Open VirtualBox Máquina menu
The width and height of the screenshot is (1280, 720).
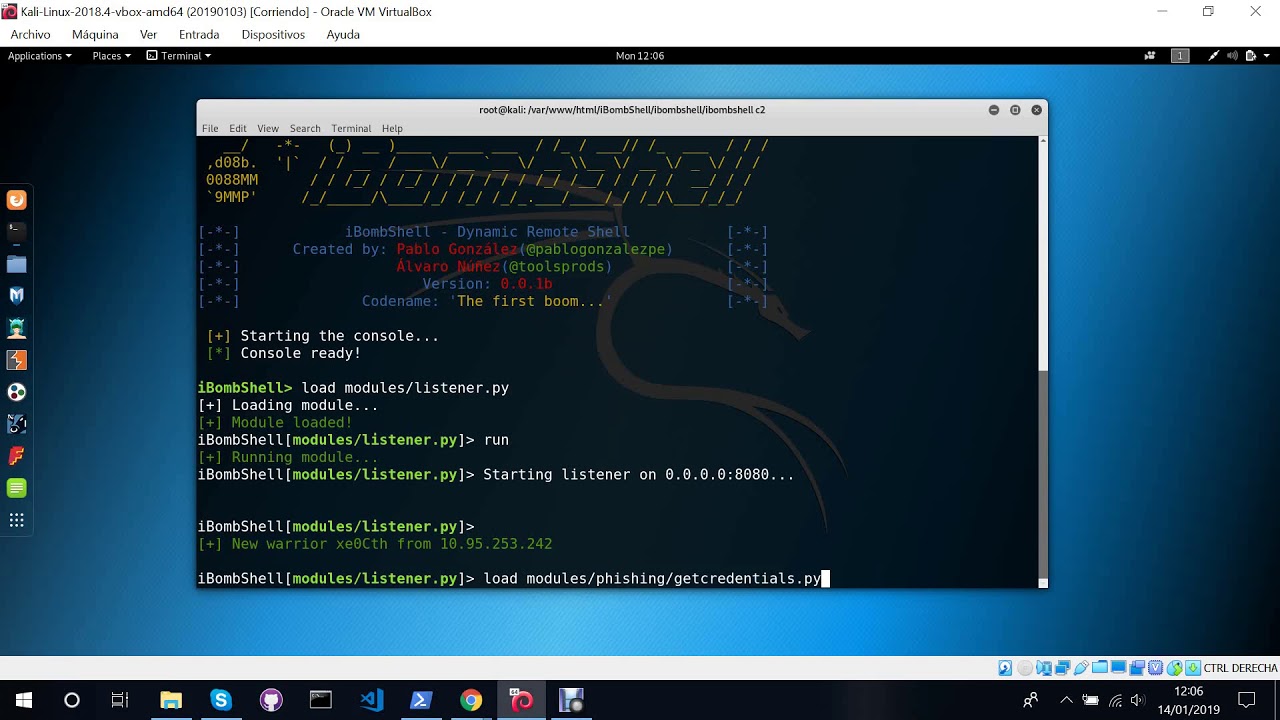[95, 34]
